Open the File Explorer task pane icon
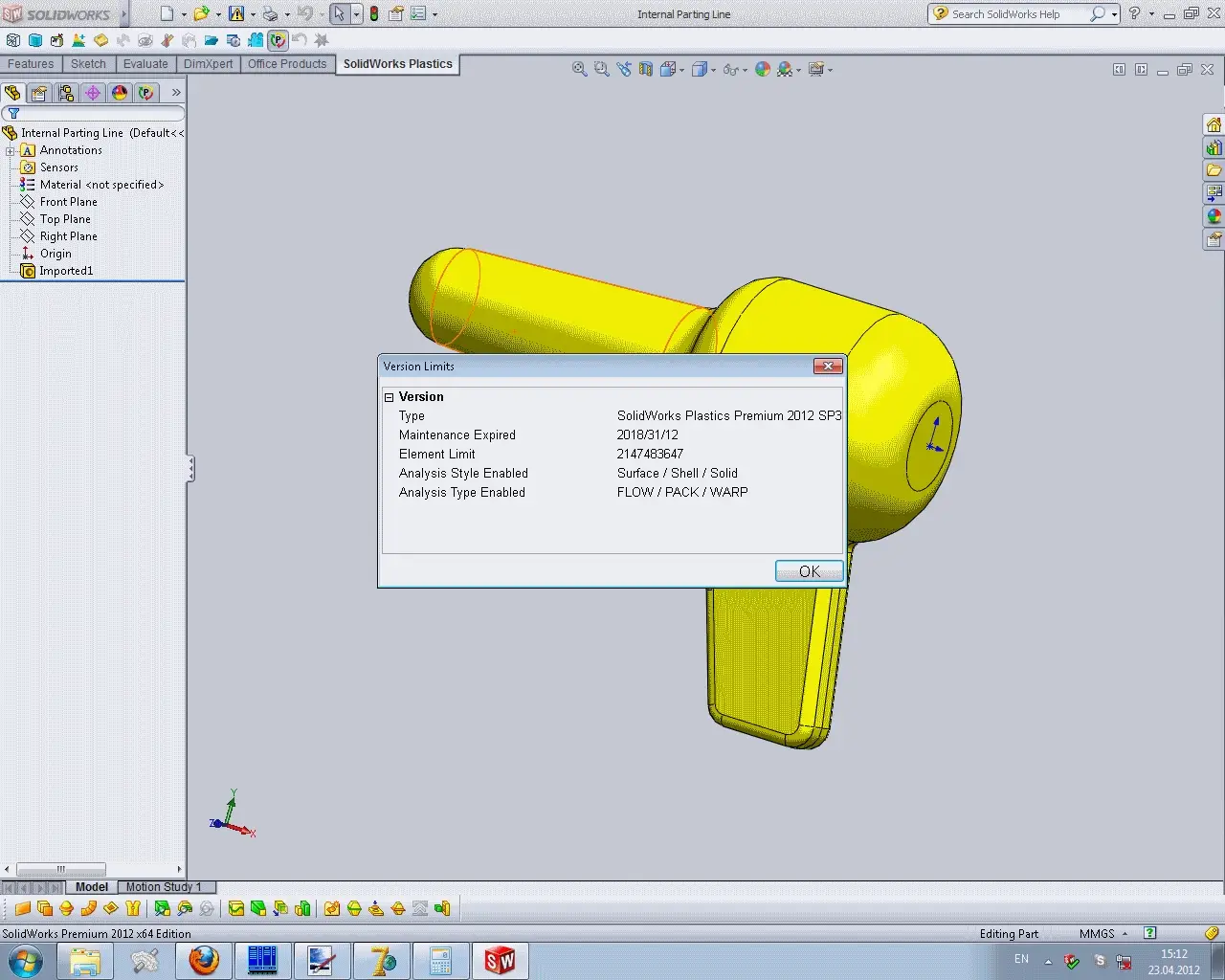The height and width of the screenshot is (980, 1225). [1214, 171]
